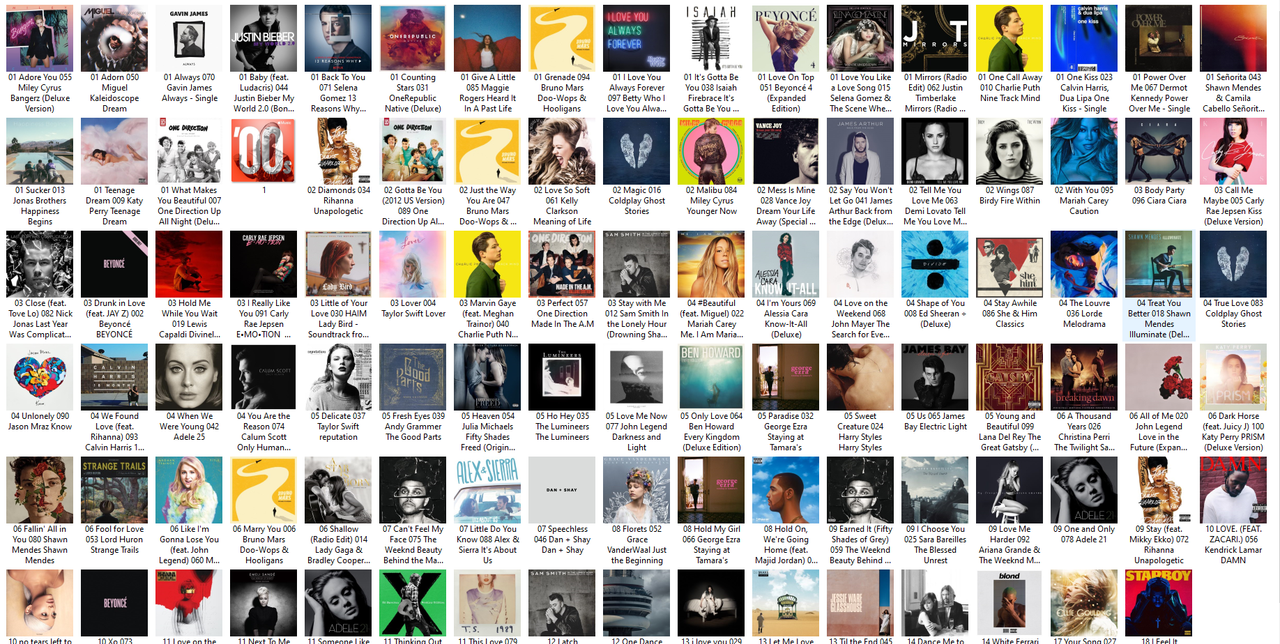
Task: Click the Counting Stars OneRepublic Native file
Action: coord(413,60)
